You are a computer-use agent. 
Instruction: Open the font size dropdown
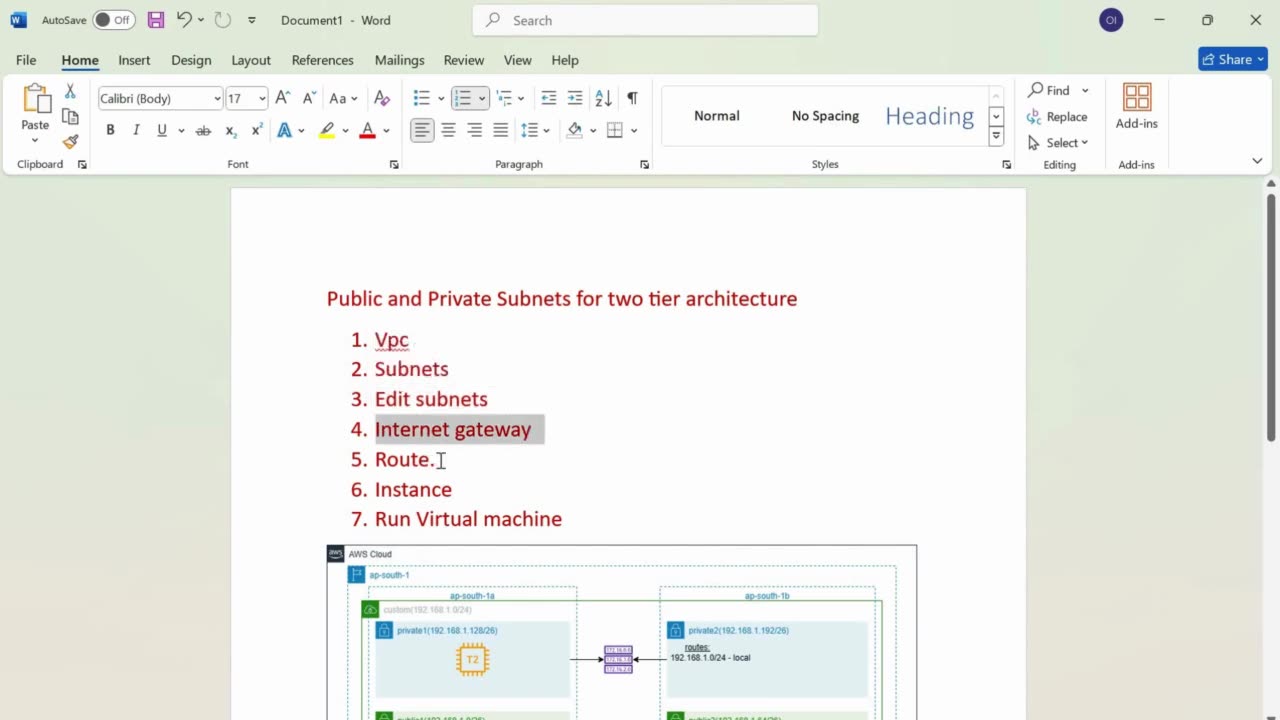click(262, 98)
